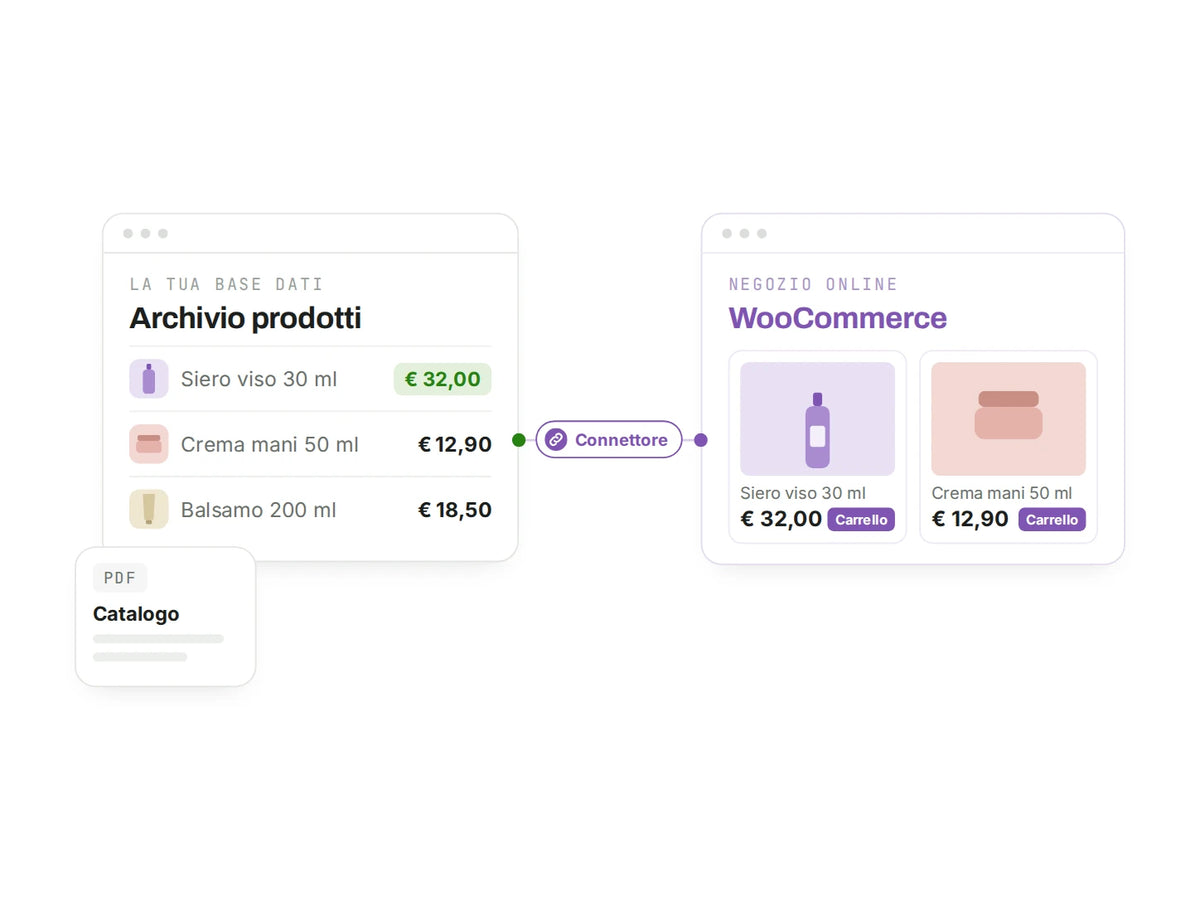The image size is (1200, 900).
Task: Click the Archivio prodotti heading
Action: point(246,319)
